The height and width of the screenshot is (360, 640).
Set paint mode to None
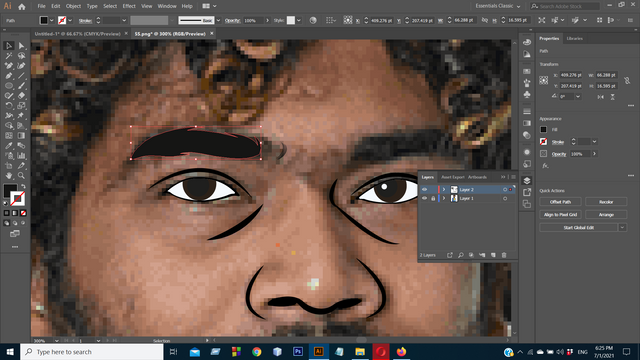point(23,213)
